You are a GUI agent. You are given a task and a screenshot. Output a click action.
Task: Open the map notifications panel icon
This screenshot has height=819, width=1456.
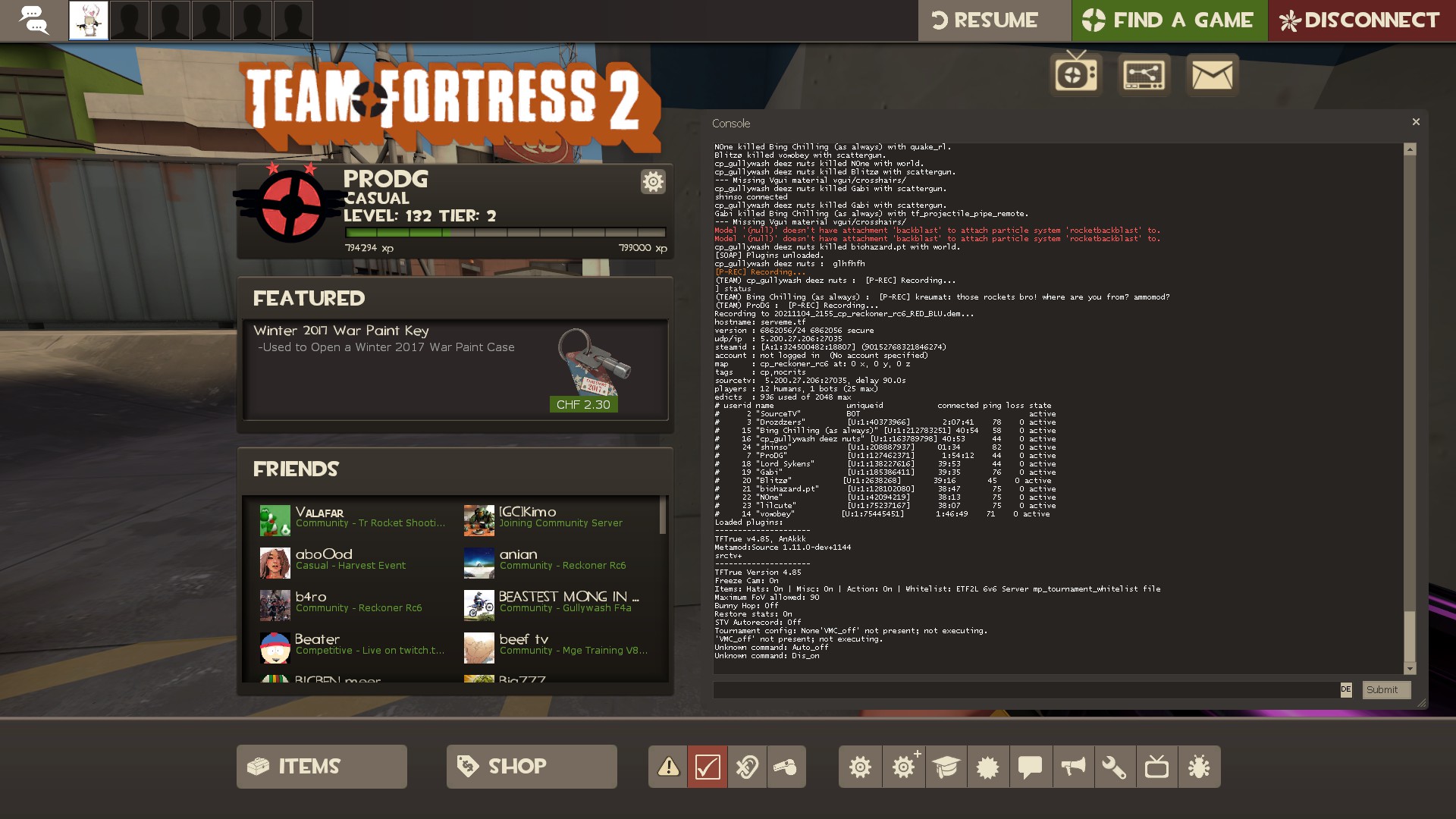point(1144,74)
